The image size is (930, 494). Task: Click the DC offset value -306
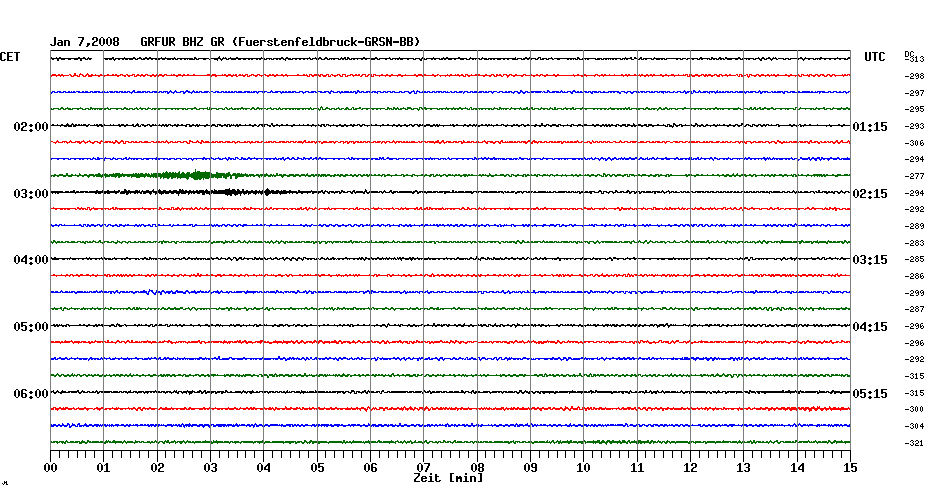pos(915,143)
